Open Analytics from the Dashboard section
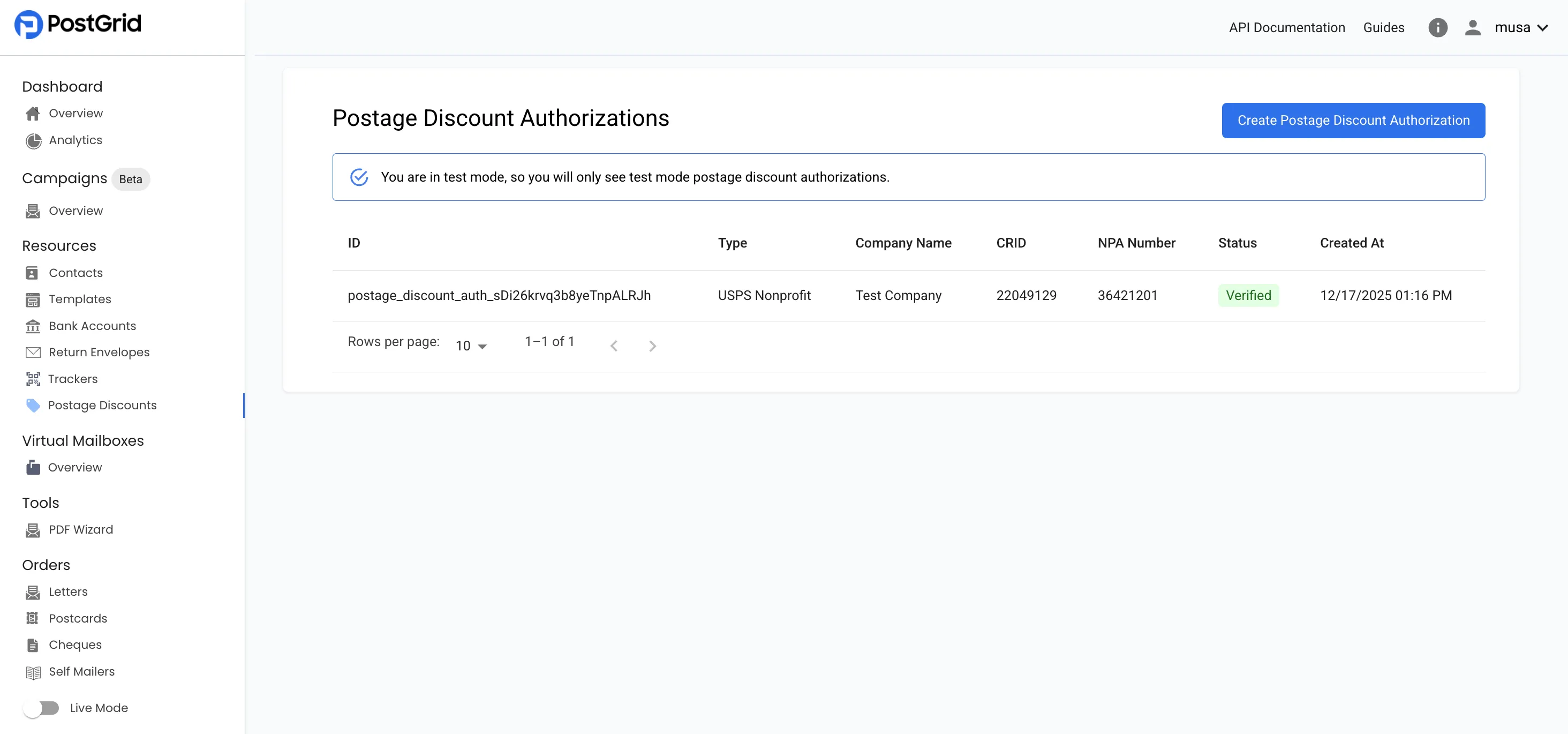The width and height of the screenshot is (1568, 734). pos(76,140)
